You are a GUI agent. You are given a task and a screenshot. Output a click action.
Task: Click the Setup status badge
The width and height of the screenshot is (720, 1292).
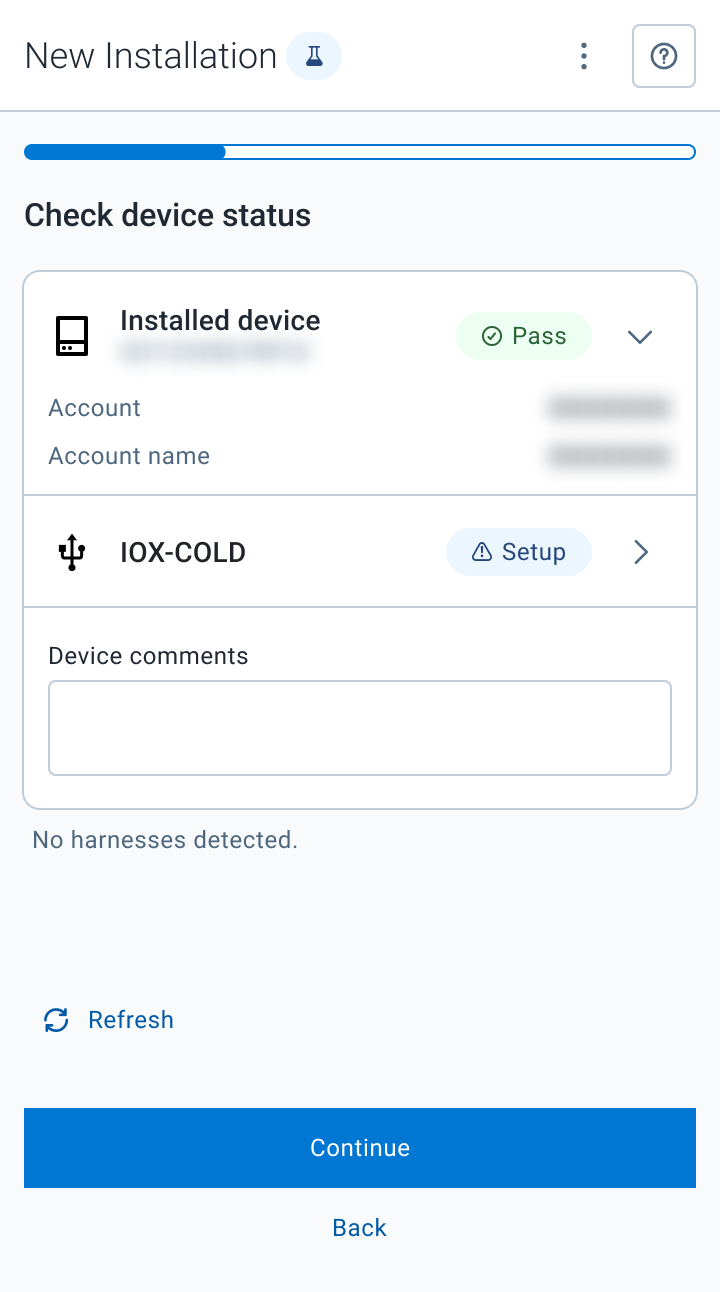coord(519,552)
